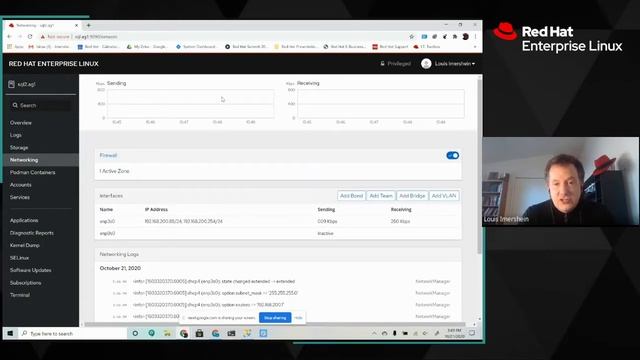Open the Chrome profile avatar
The image size is (640, 360).
tap(465, 36)
